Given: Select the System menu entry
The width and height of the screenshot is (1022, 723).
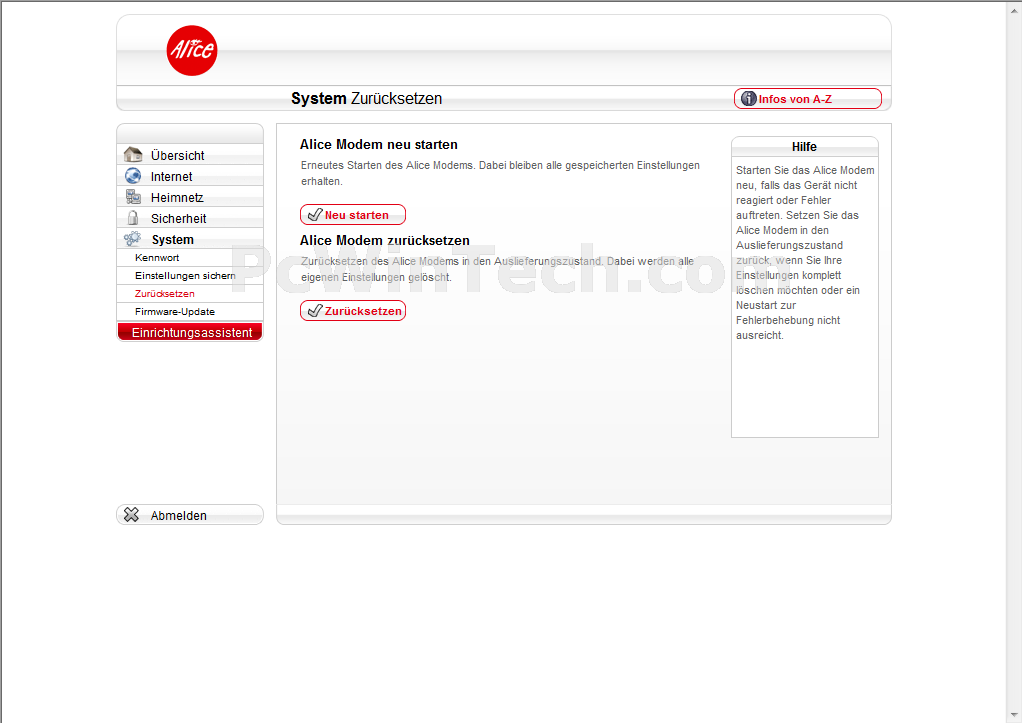Looking at the screenshot, I should pos(190,239).
